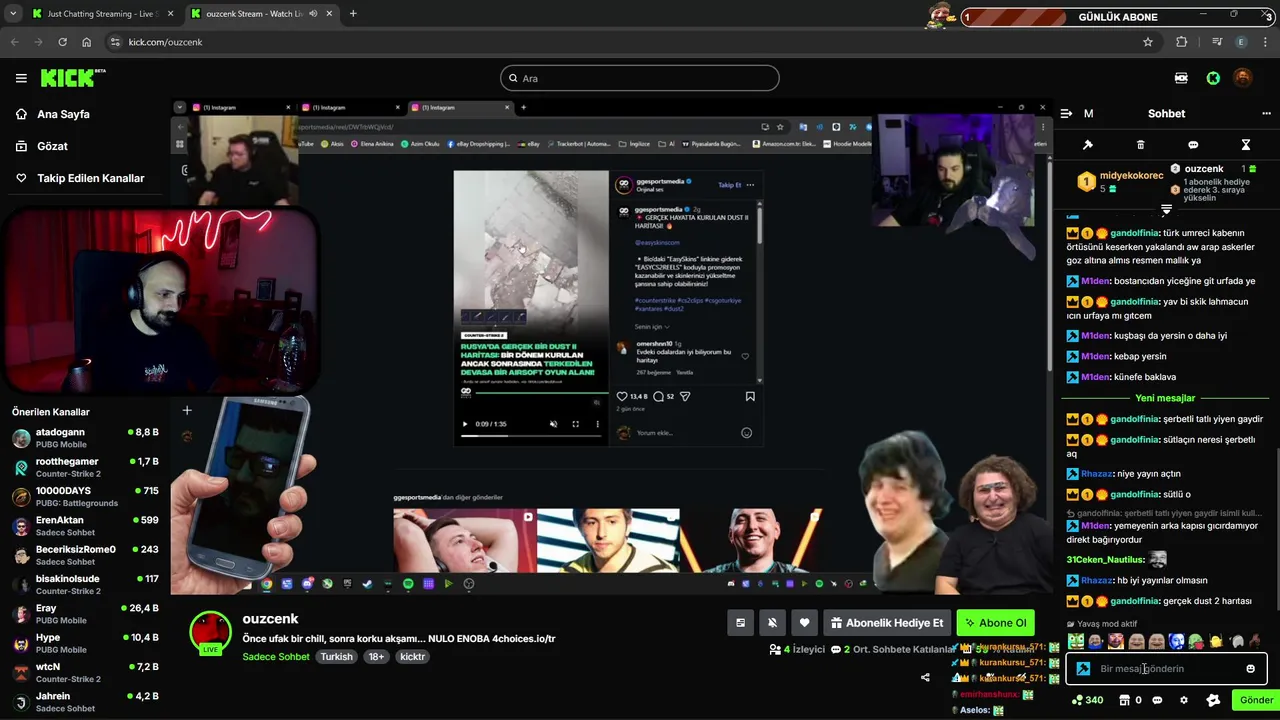Open Hype recommended channel
Viewport: 1280px width, 720px height.
(85, 643)
